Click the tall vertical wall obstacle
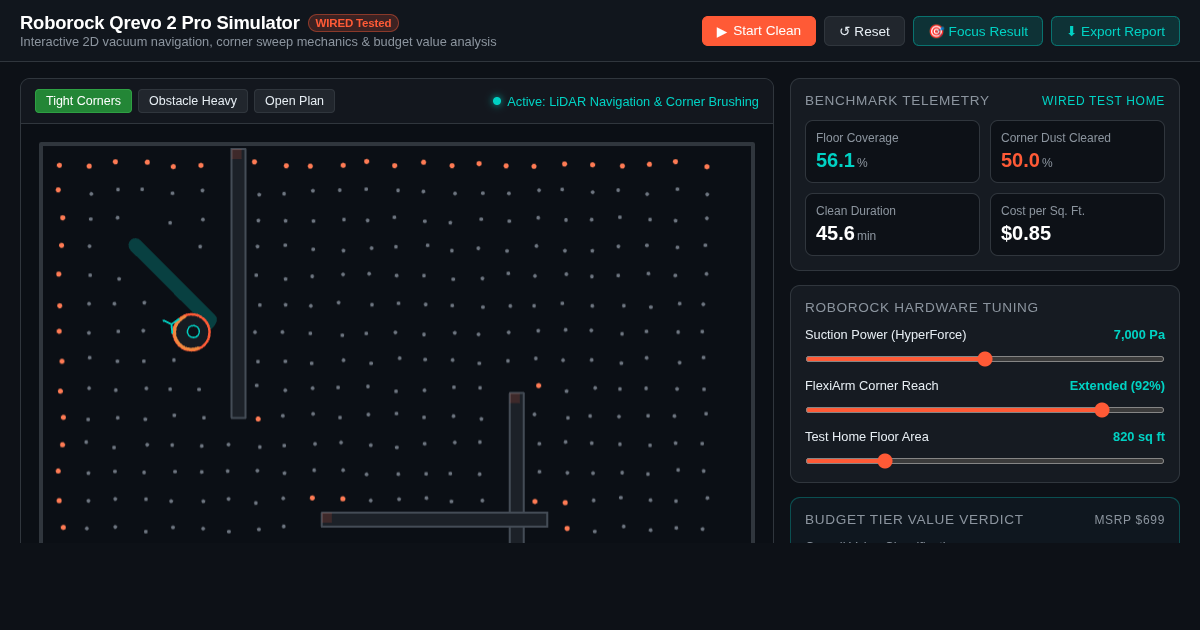Viewport: 1200px width, 630px height. click(238, 283)
